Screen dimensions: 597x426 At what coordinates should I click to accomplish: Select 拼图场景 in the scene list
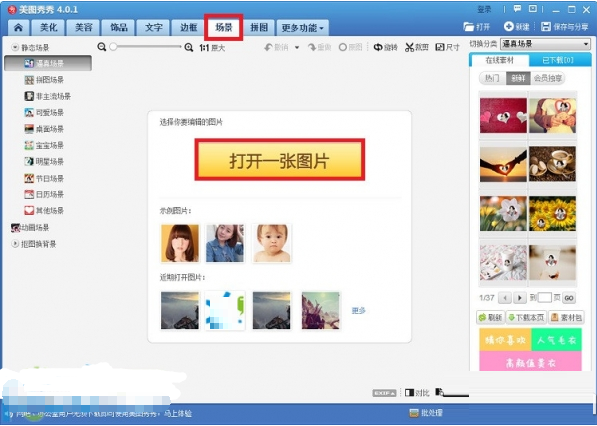[x=44, y=80]
